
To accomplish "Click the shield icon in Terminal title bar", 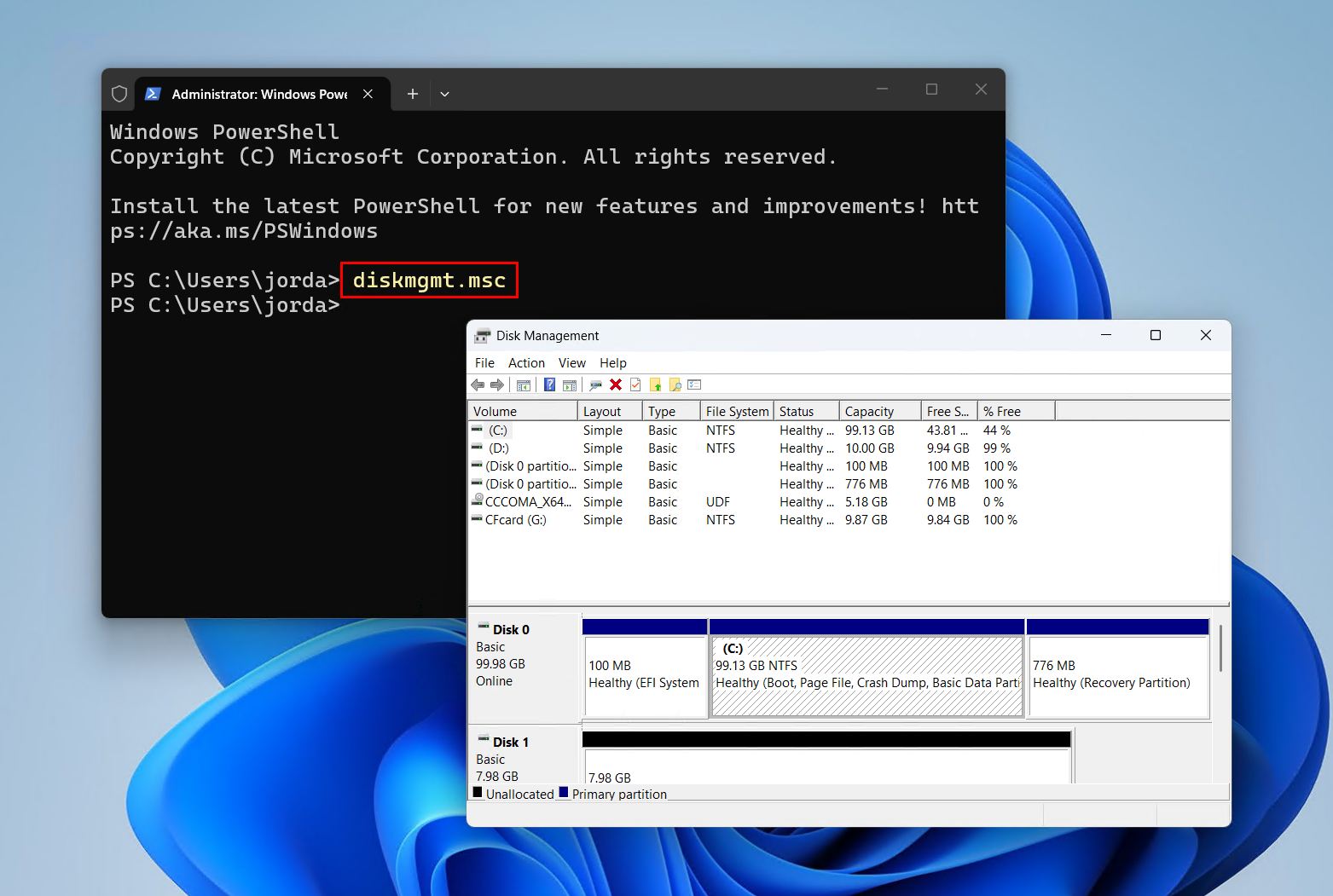I will [x=119, y=94].
